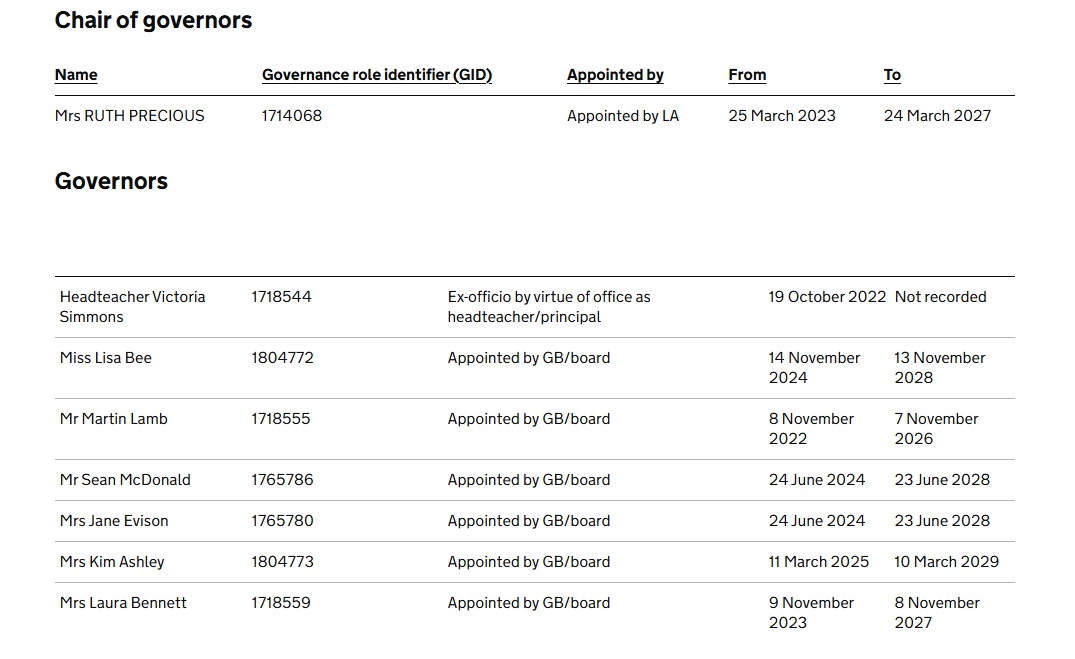The height and width of the screenshot is (659, 1075).
Task: Sort using the To column header
Action: tap(892, 75)
